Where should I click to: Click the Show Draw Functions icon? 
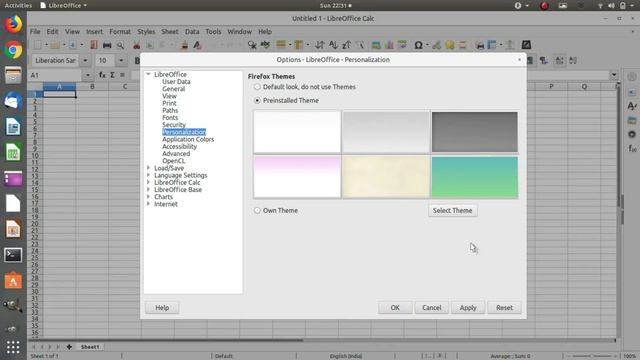coord(526,45)
